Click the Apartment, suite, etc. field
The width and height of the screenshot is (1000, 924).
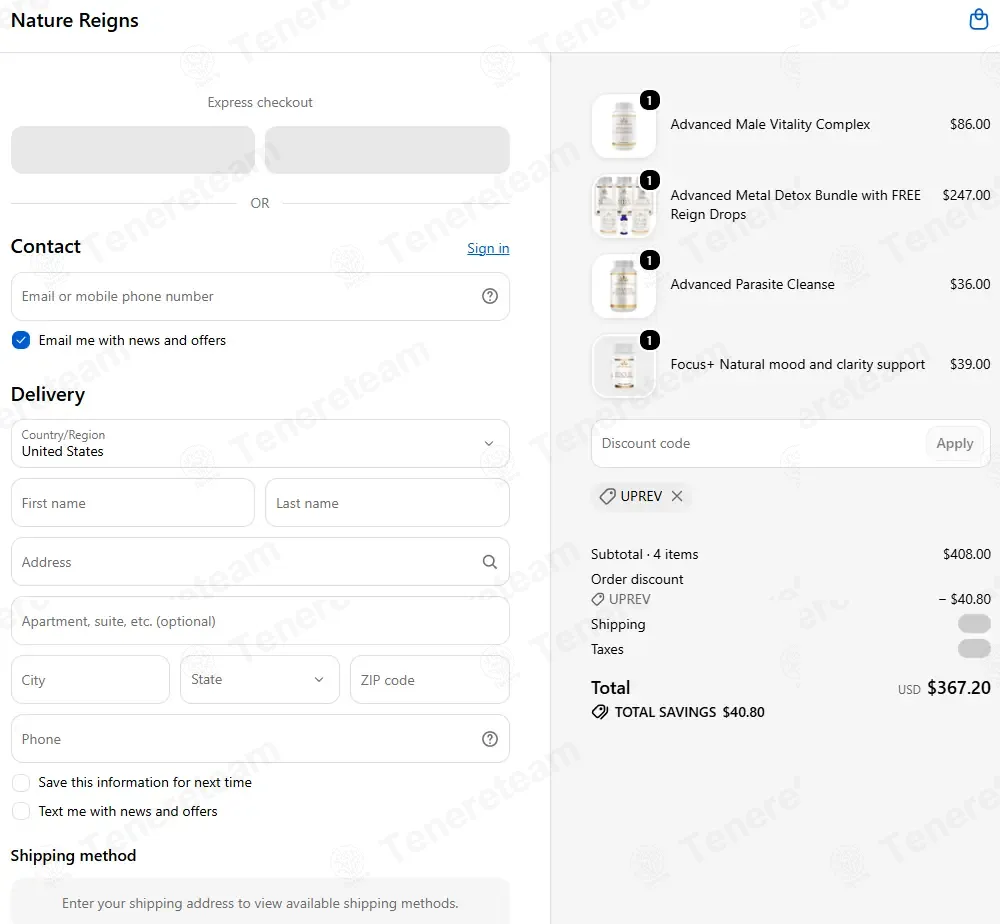click(260, 621)
